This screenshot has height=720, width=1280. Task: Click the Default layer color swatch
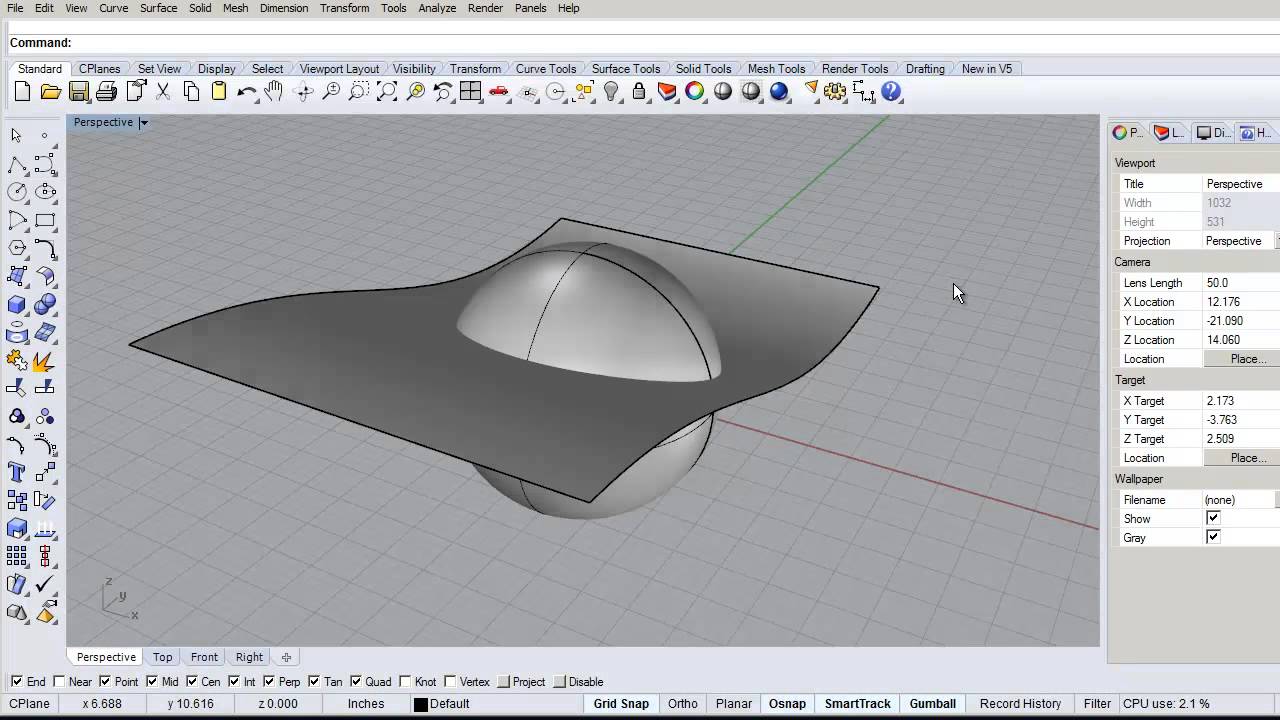(421, 705)
